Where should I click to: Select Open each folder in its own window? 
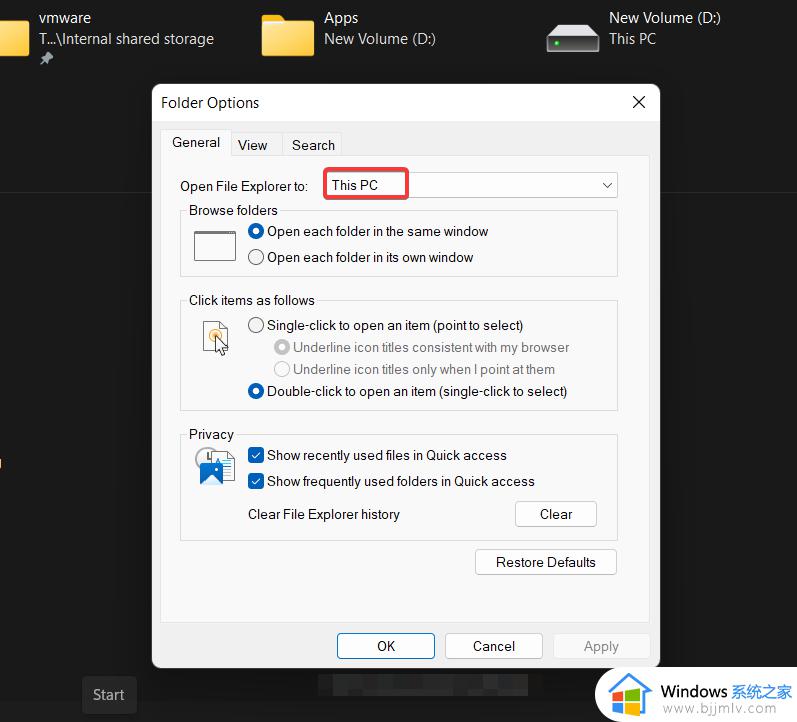pyautogui.click(x=256, y=257)
